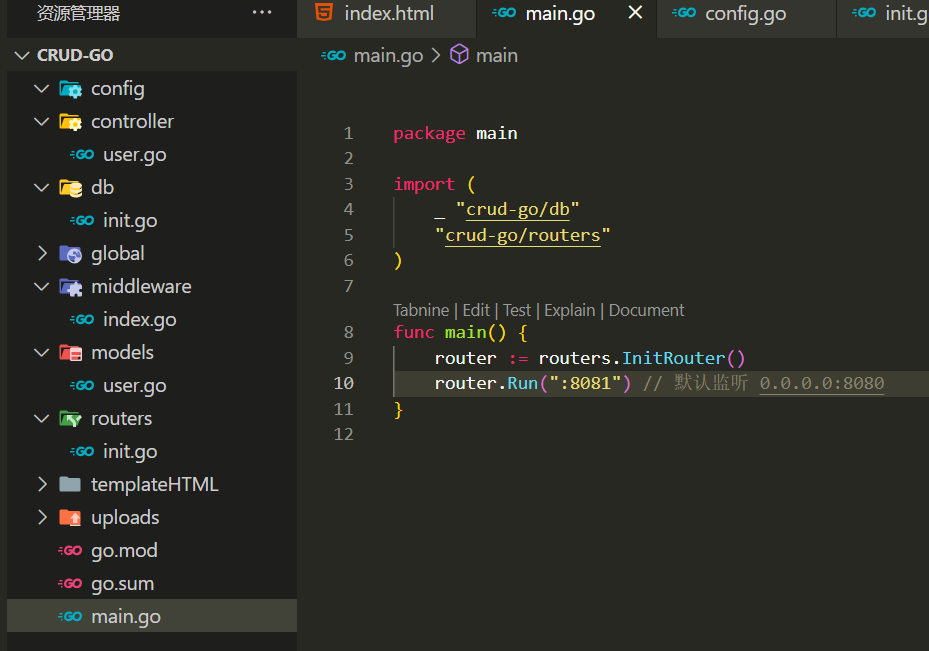Click line number 10 in gutter
This screenshot has height=651, width=929.
pos(343,383)
